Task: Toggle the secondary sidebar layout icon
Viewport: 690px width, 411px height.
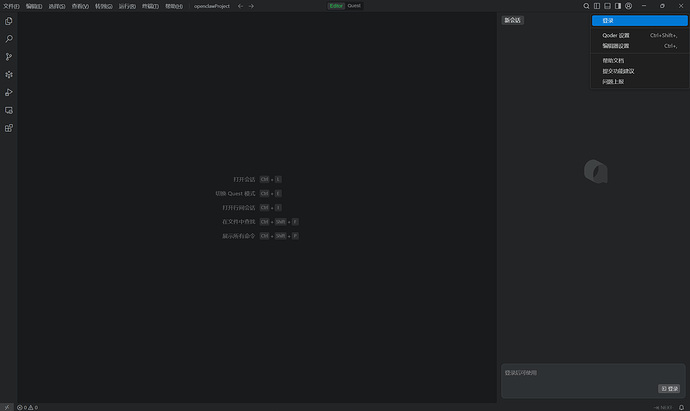Action: [617, 6]
